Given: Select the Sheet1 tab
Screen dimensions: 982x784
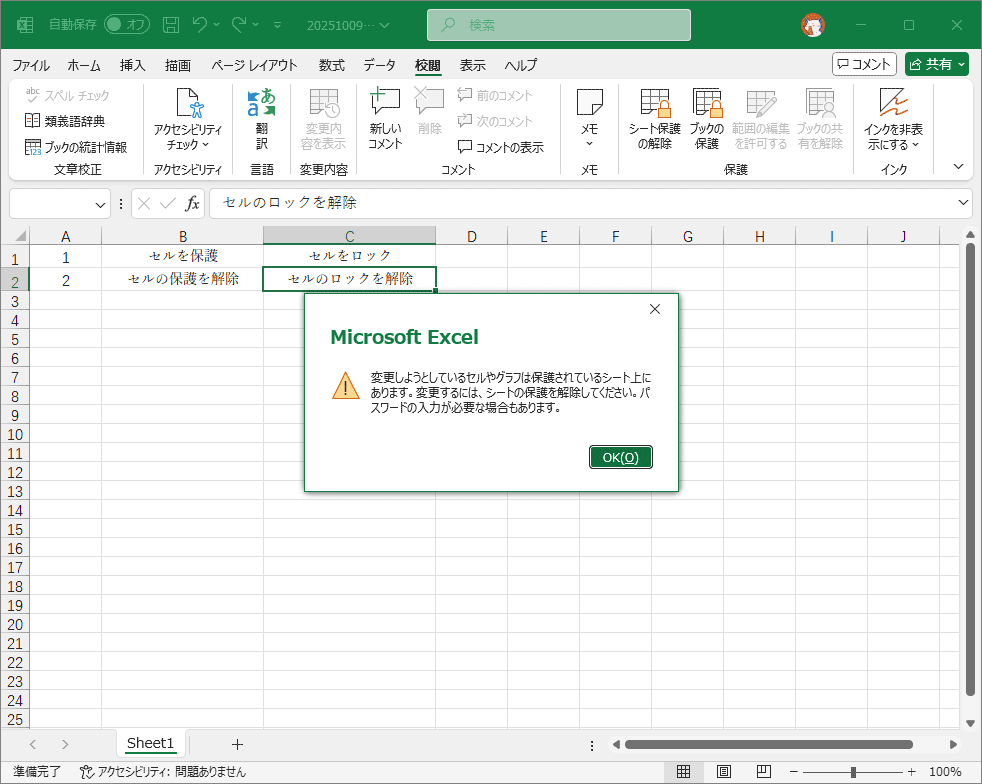Looking at the screenshot, I should [x=150, y=744].
